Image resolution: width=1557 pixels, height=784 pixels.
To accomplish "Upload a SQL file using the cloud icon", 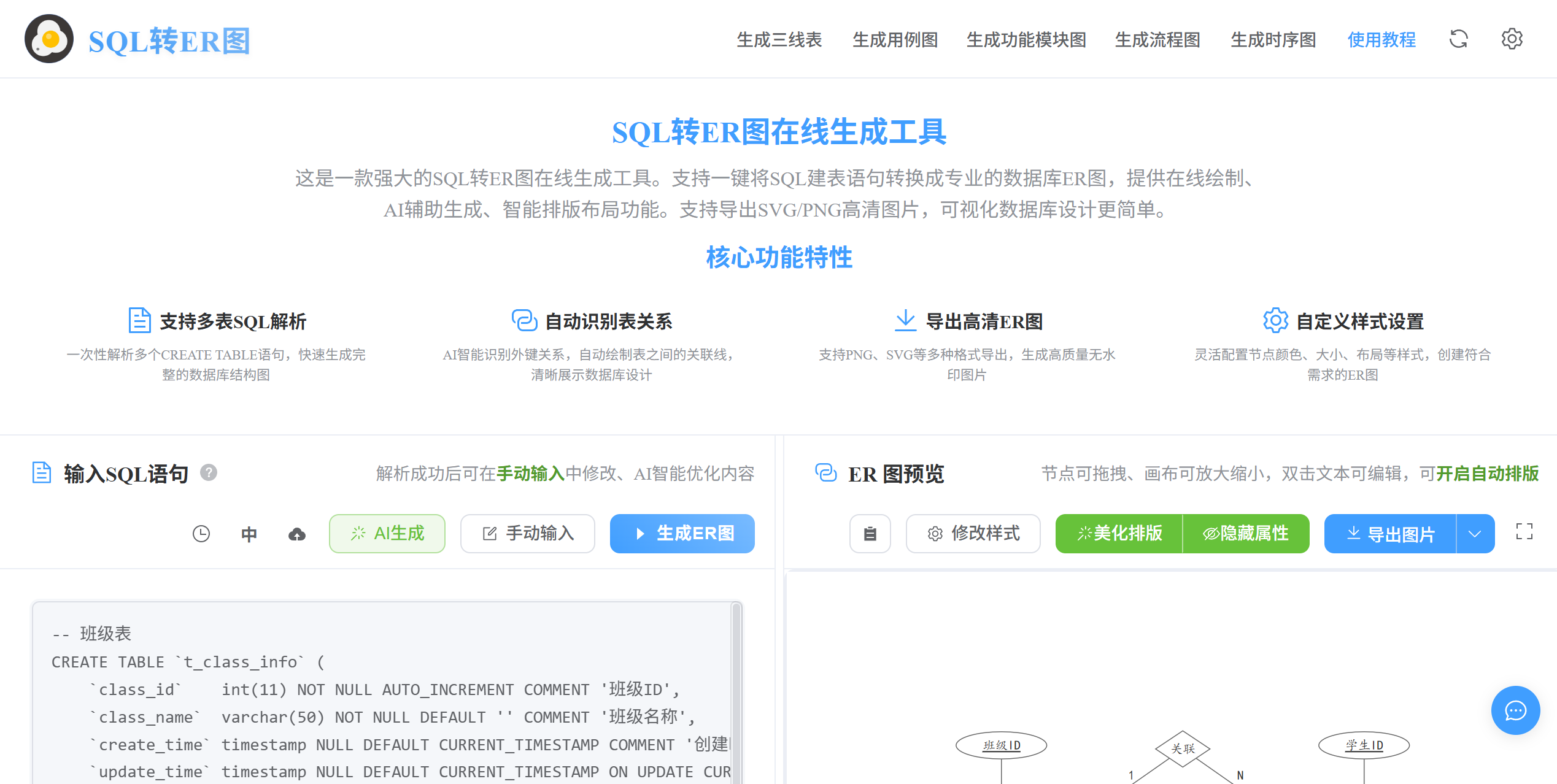I will pos(297,534).
